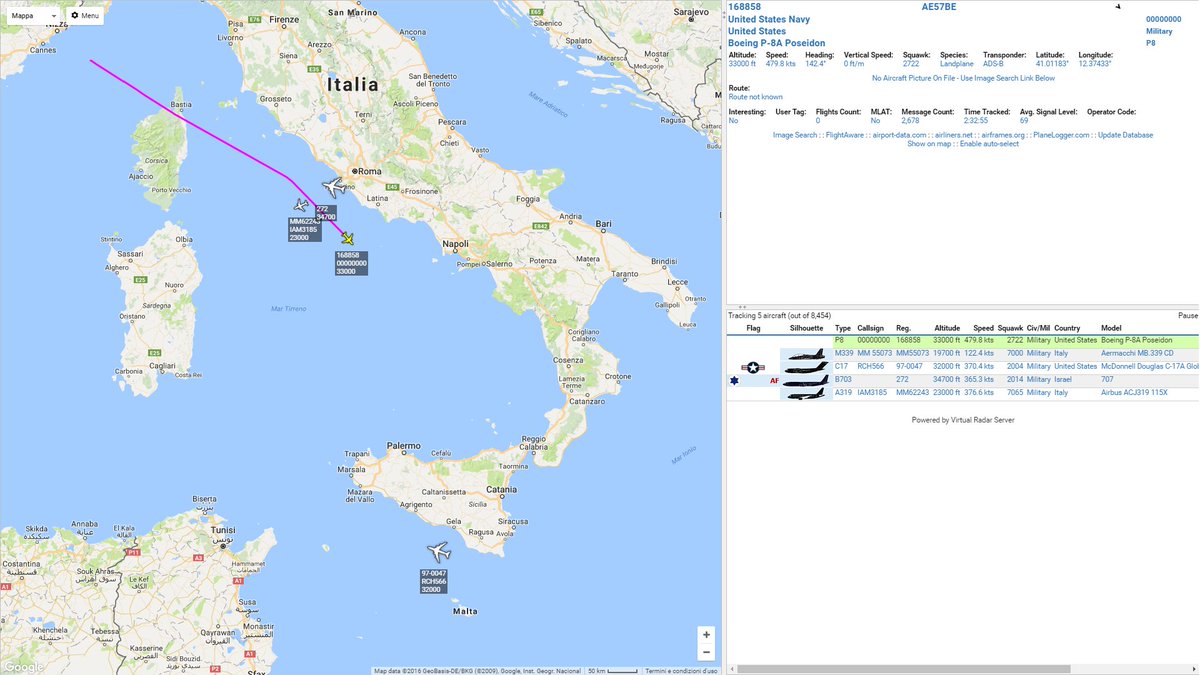Click the Pause link

tap(1187, 315)
